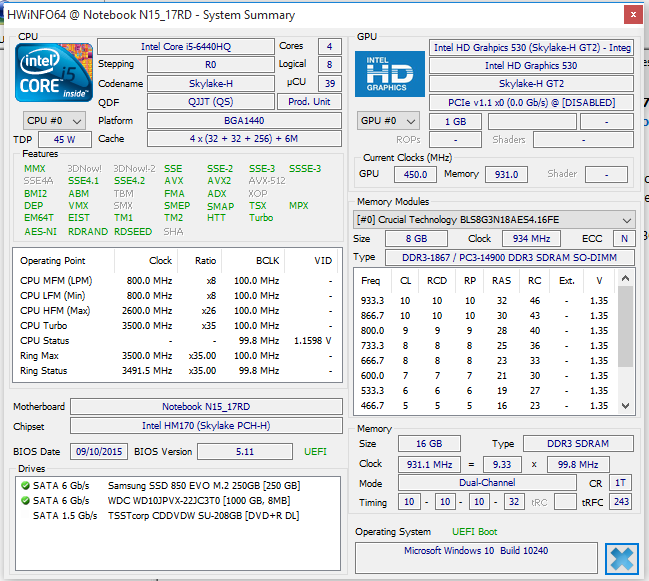The width and height of the screenshot is (649, 581).
Task: Click the UEFI Boot label
Action: (474, 532)
